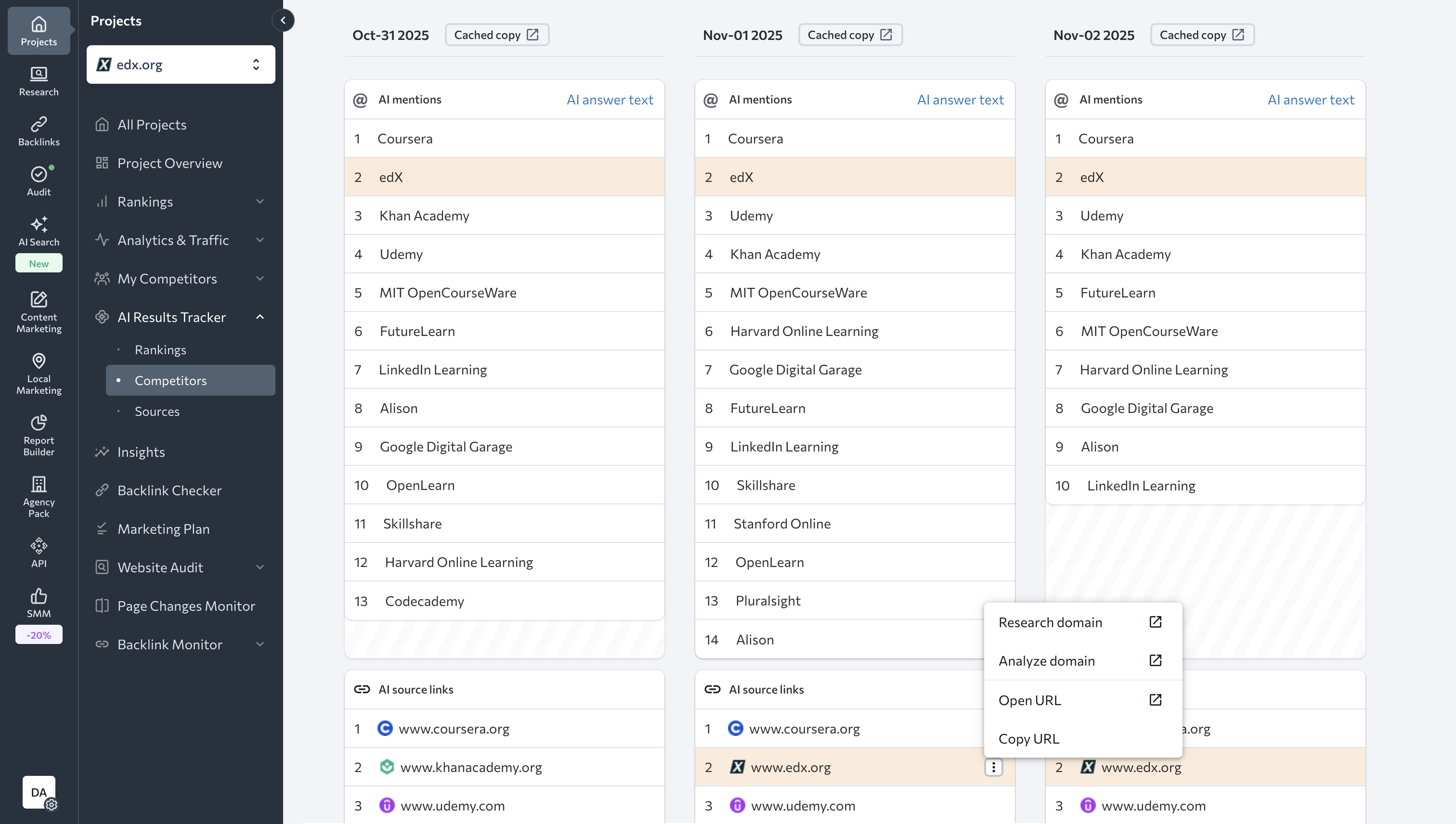
Task: Go to the Sources submenu item
Action: [157, 412]
